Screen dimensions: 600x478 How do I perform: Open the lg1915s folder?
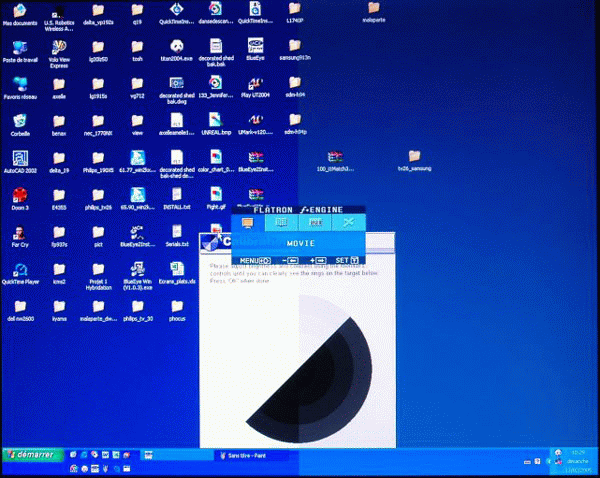pos(98,89)
